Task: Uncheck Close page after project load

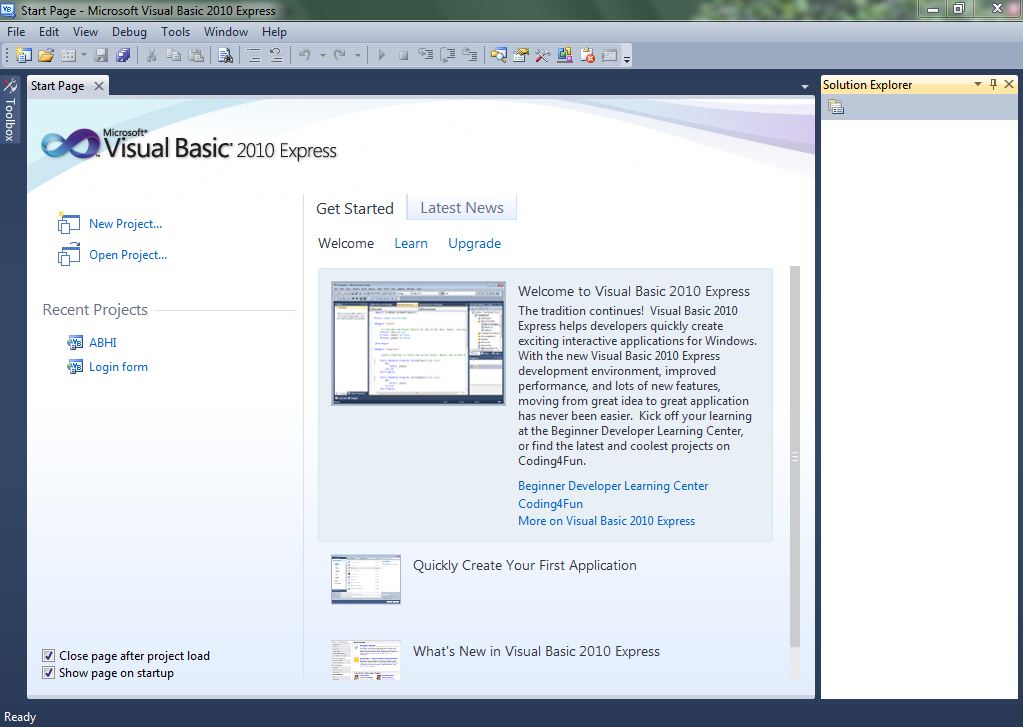Action: (48, 655)
